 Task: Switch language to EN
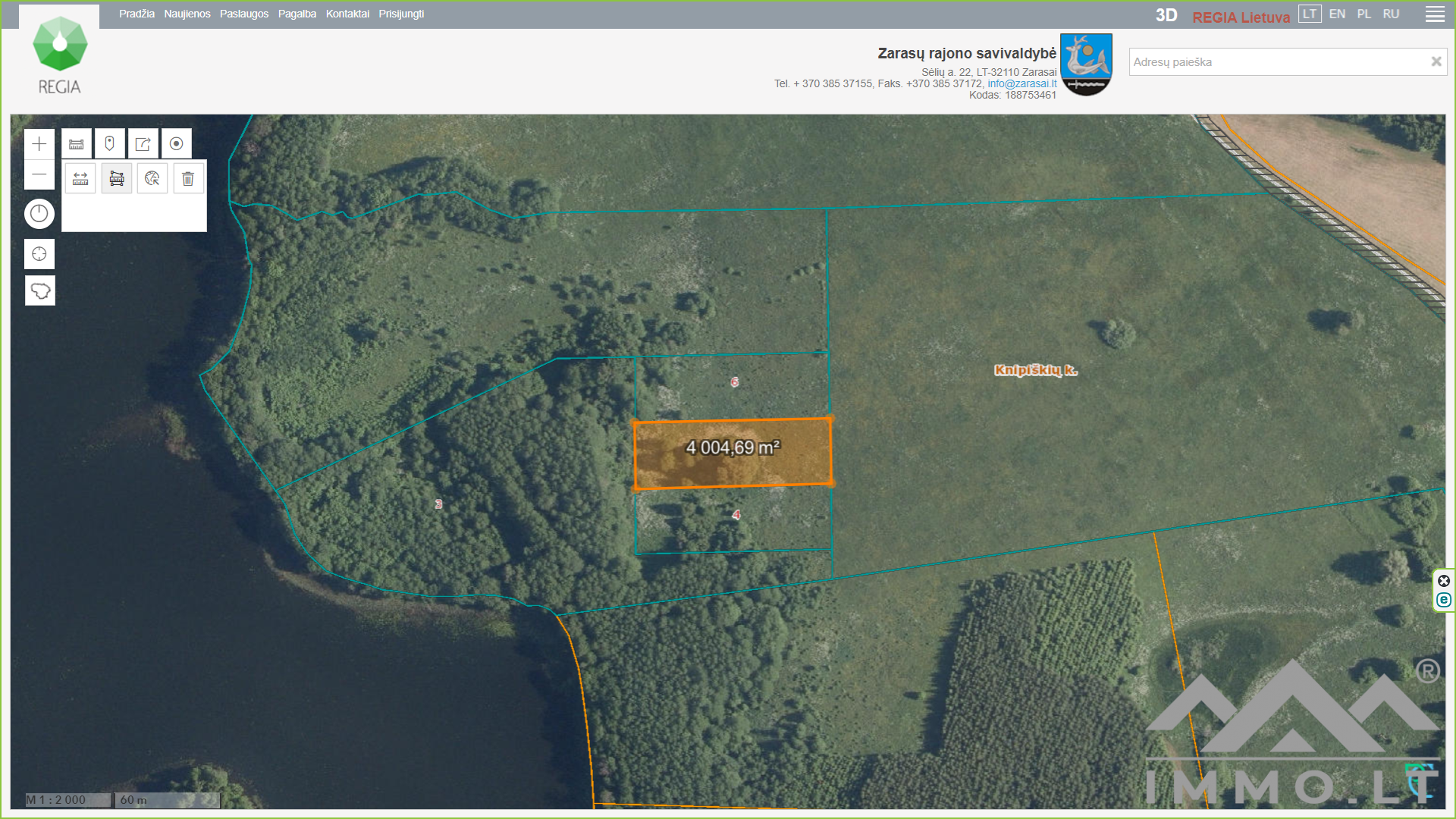pyautogui.click(x=1337, y=14)
